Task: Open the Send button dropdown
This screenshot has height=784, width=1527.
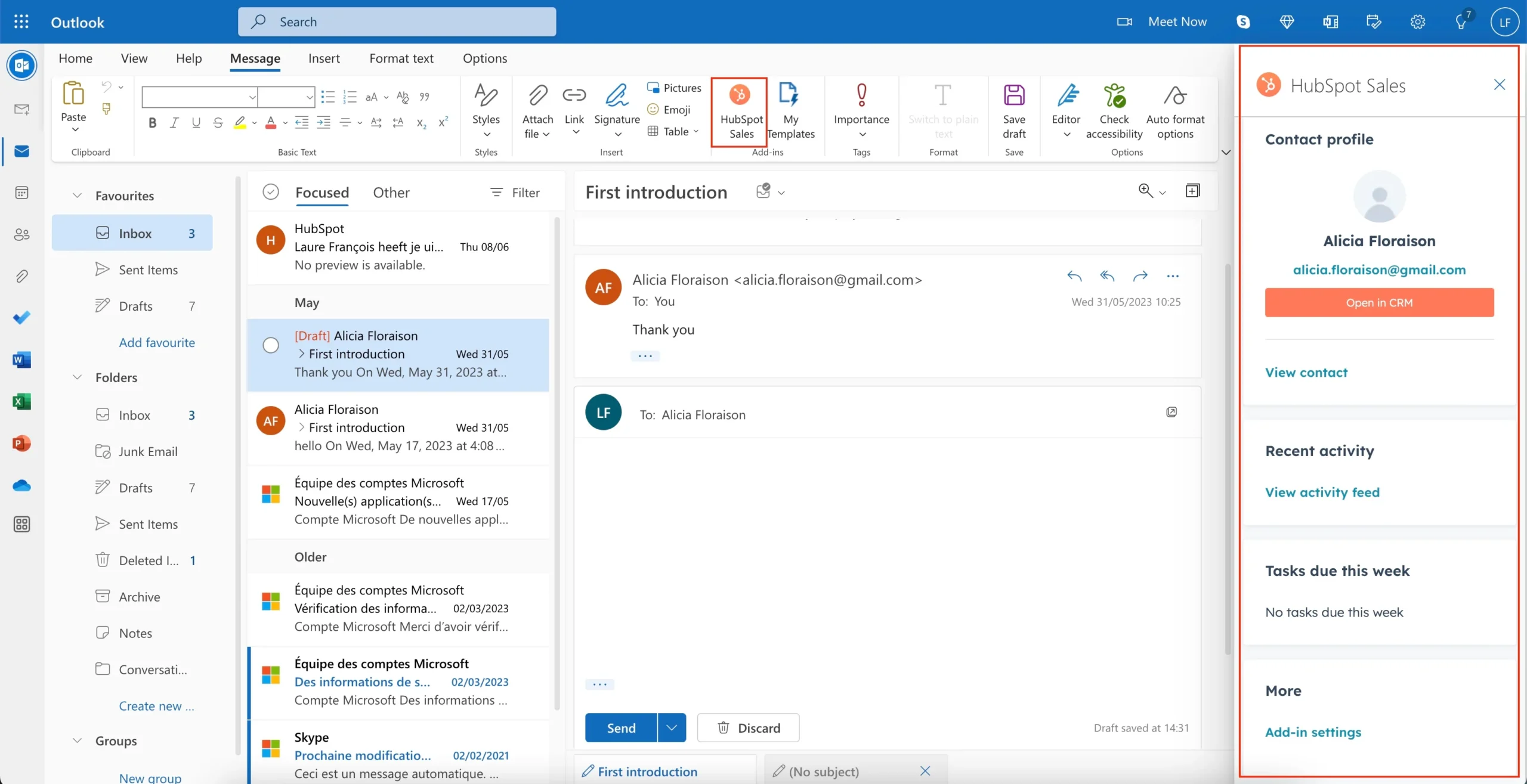Action: [x=672, y=727]
